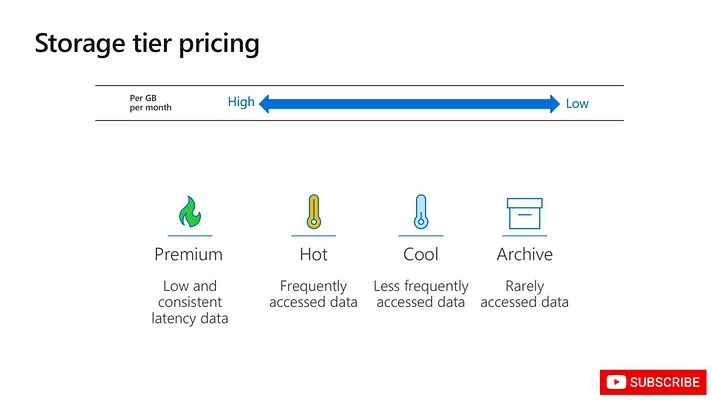Click the Archive tier label
This screenshot has height=400, width=712.
click(x=524, y=254)
